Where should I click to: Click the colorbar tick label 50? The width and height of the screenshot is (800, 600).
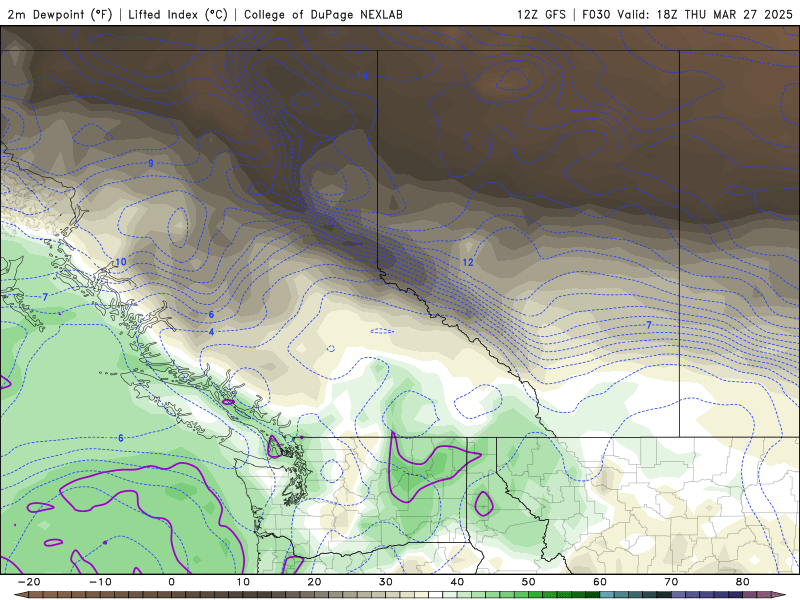(x=529, y=582)
